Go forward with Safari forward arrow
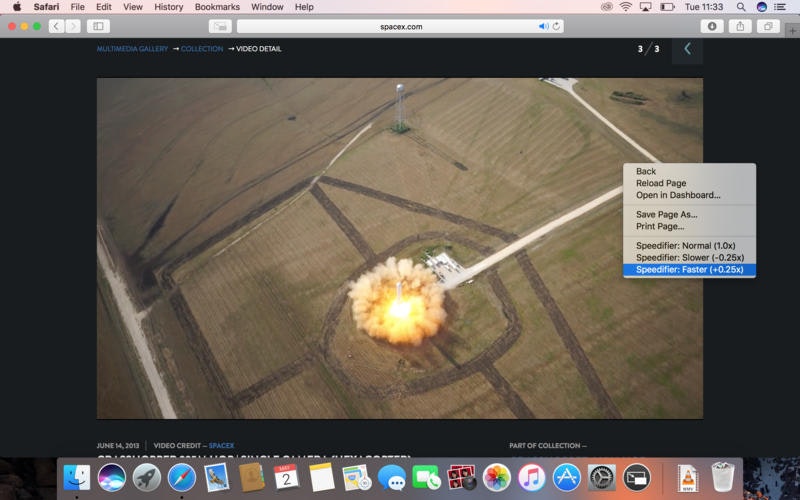 [x=73, y=26]
